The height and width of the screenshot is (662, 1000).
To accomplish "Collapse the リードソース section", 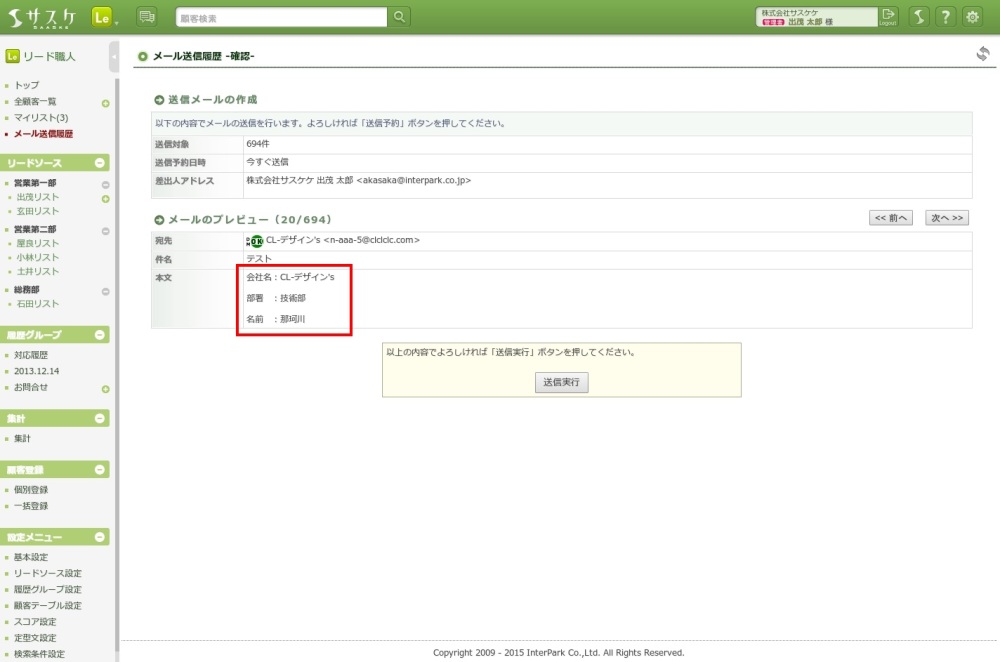I will (99, 163).
